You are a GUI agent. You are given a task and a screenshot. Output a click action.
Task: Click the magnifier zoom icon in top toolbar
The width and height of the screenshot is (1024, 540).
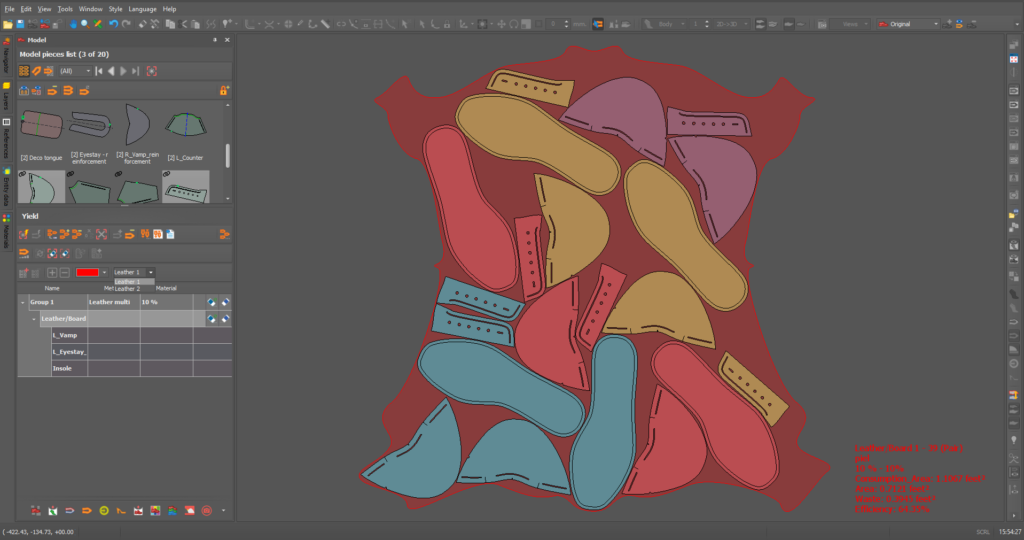click(x=84, y=23)
